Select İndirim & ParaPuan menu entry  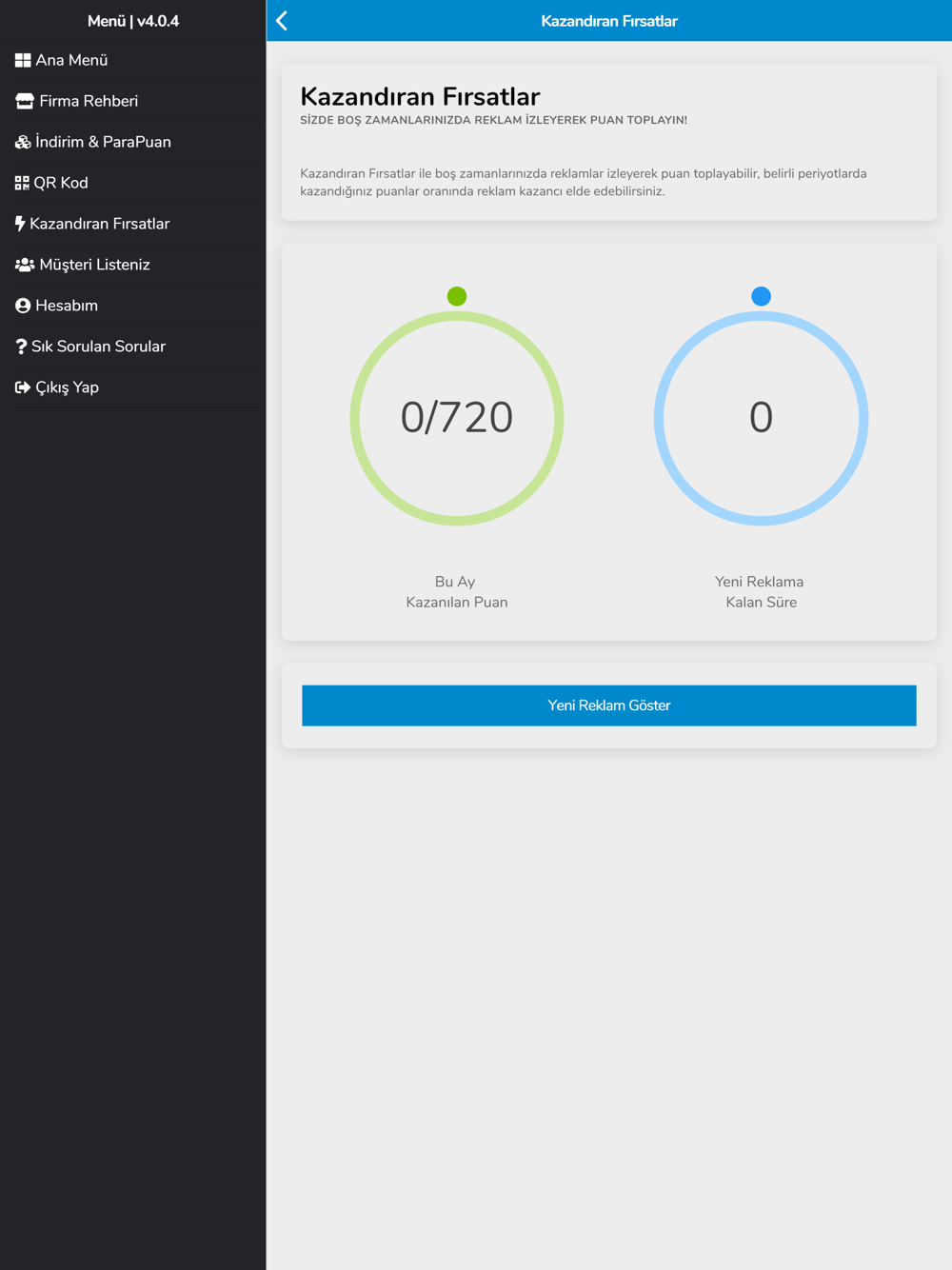(x=133, y=142)
